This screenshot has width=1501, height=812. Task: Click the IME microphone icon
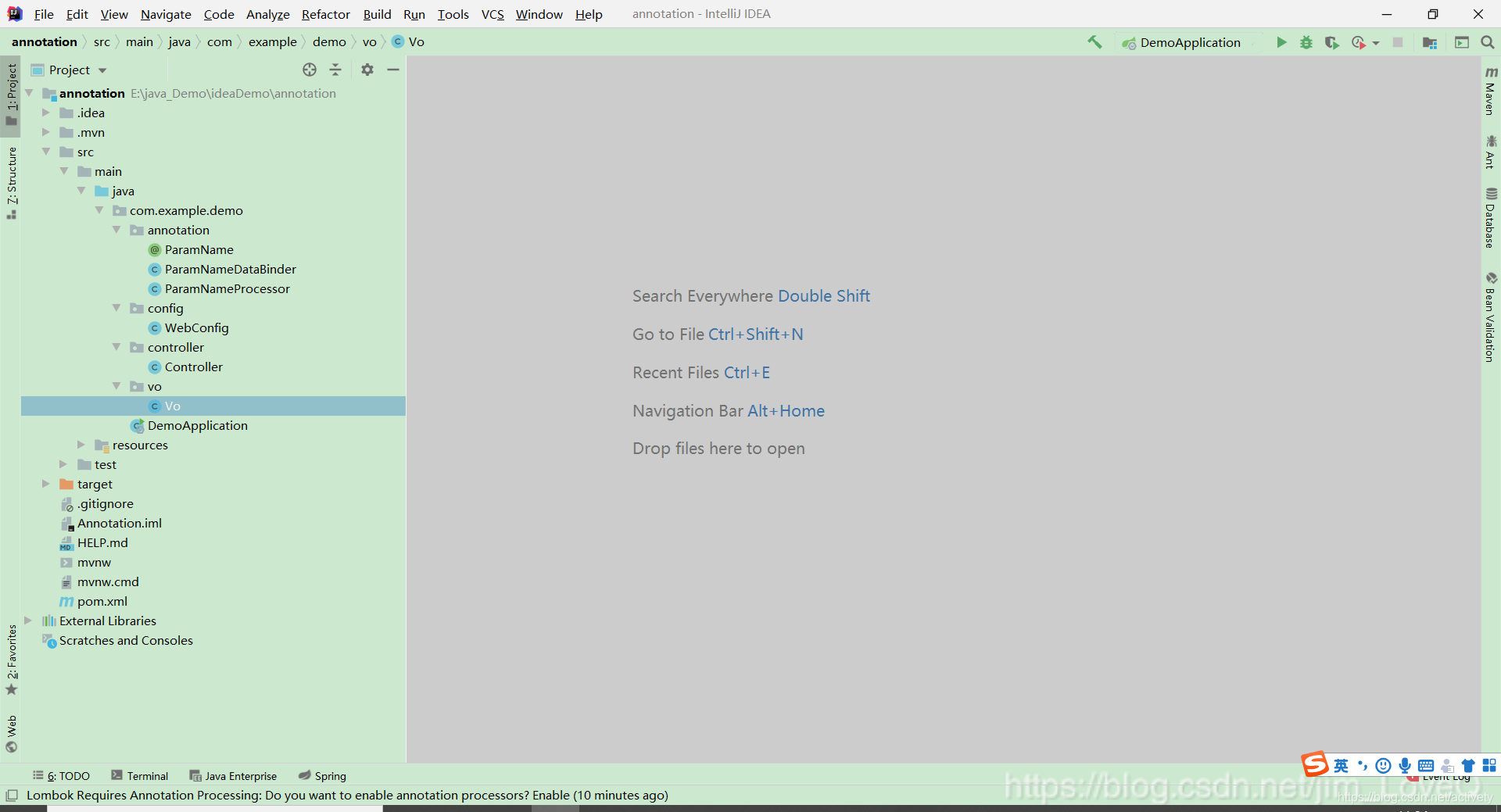[x=1405, y=766]
